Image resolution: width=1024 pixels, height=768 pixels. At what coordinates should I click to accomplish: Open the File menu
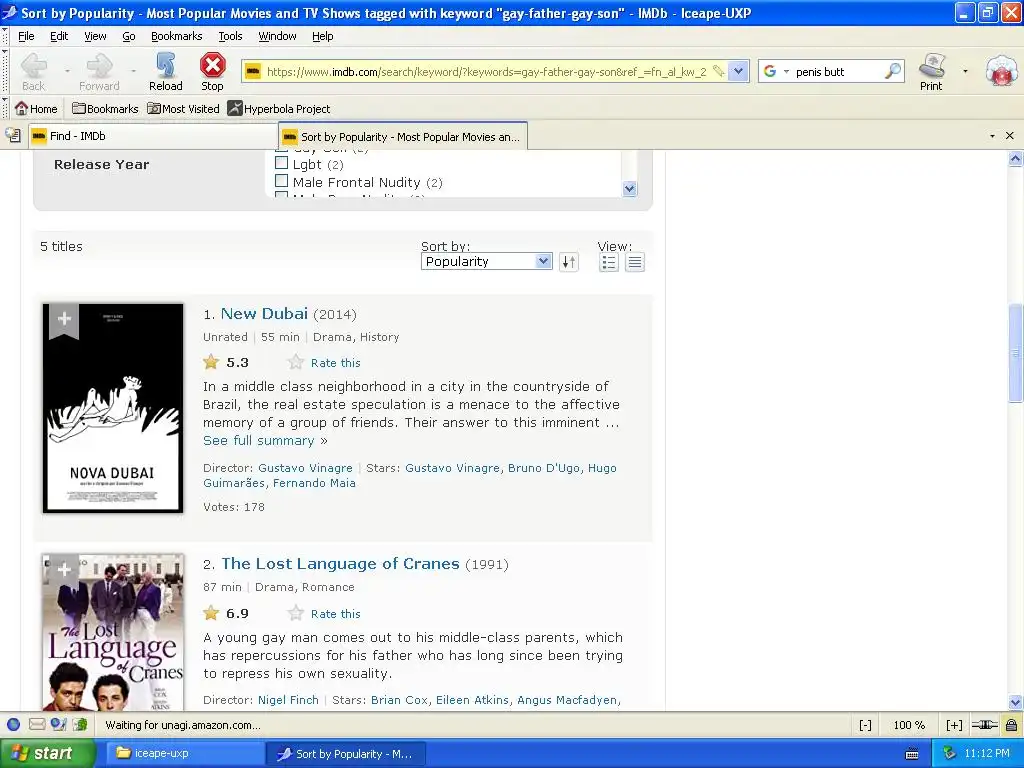point(26,36)
